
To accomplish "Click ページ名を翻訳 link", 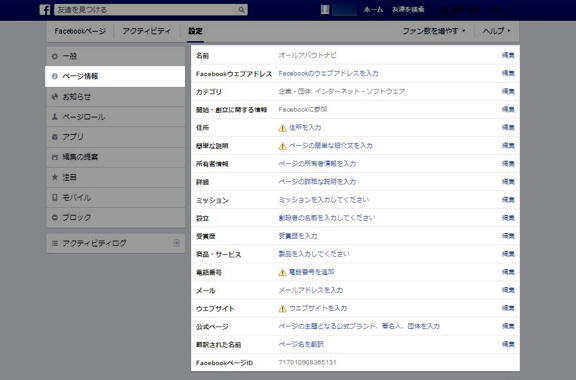I will [x=301, y=344].
